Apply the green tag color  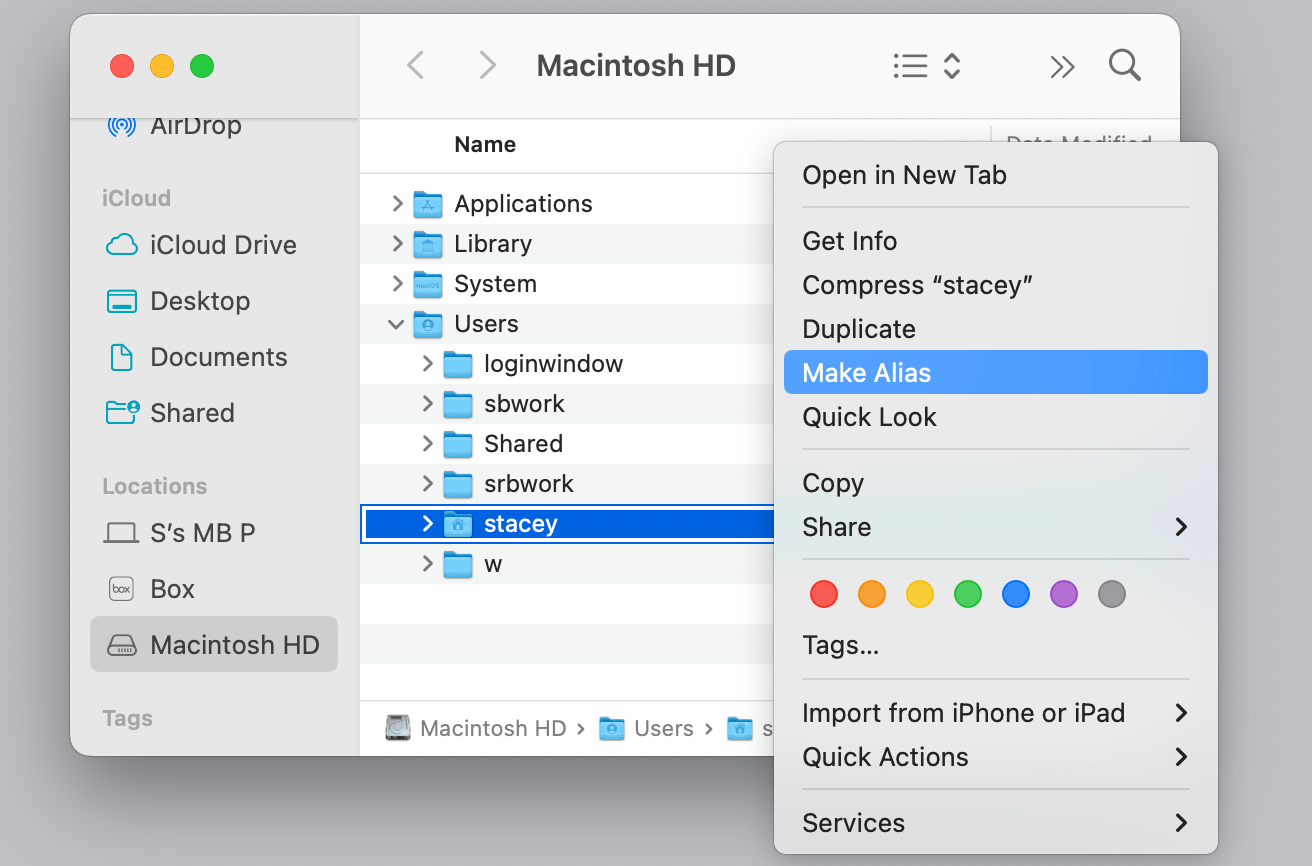click(x=968, y=594)
